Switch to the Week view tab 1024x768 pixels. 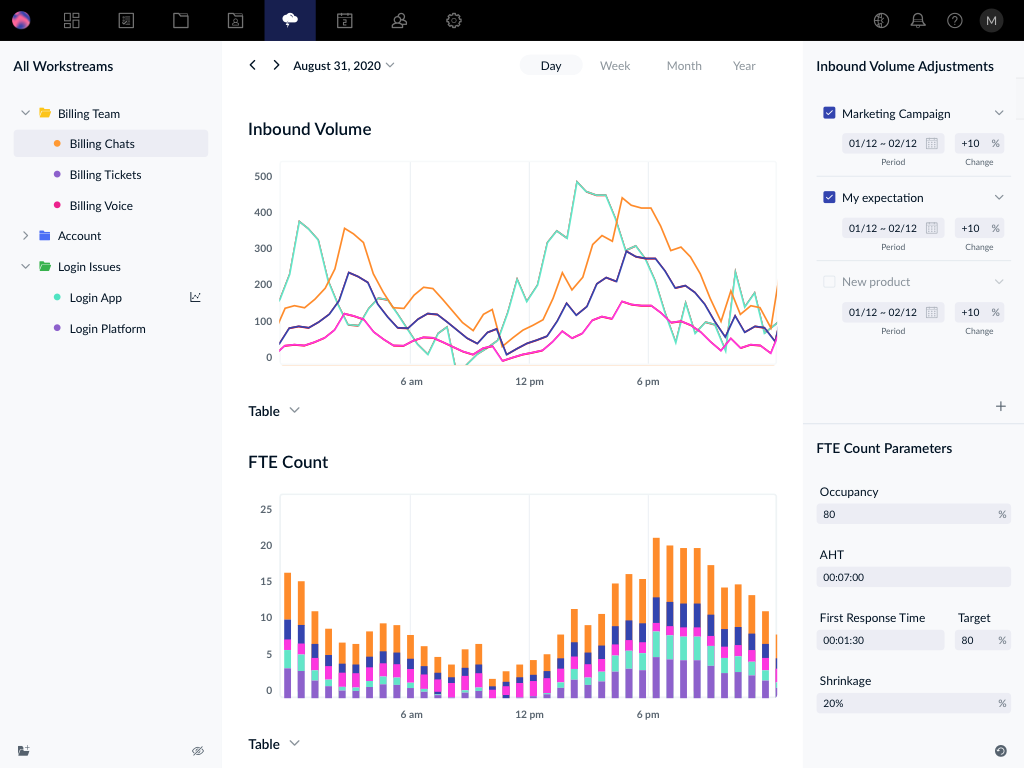coord(614,65)
